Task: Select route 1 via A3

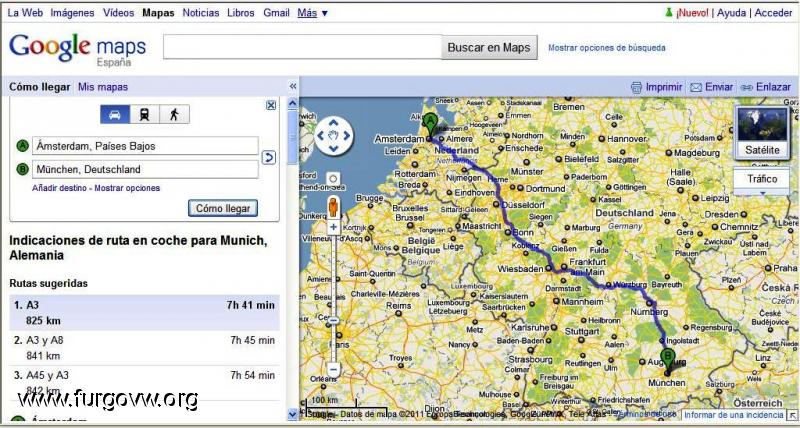Action: [144, 313]
